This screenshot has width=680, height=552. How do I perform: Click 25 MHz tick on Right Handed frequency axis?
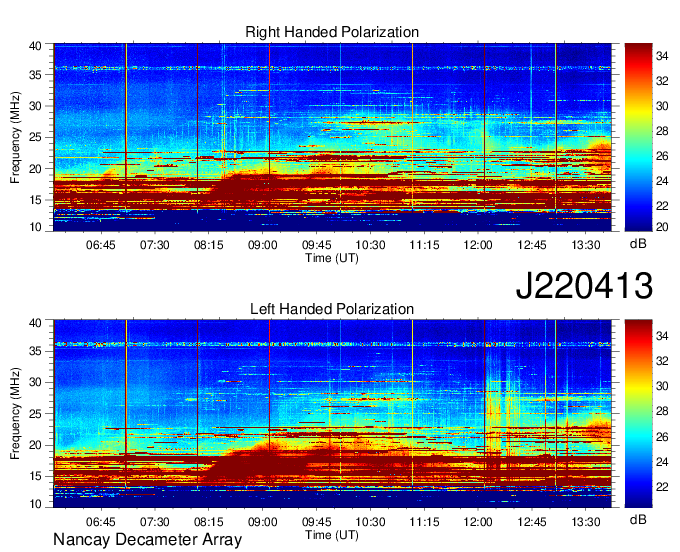click(x=35, y=137)
